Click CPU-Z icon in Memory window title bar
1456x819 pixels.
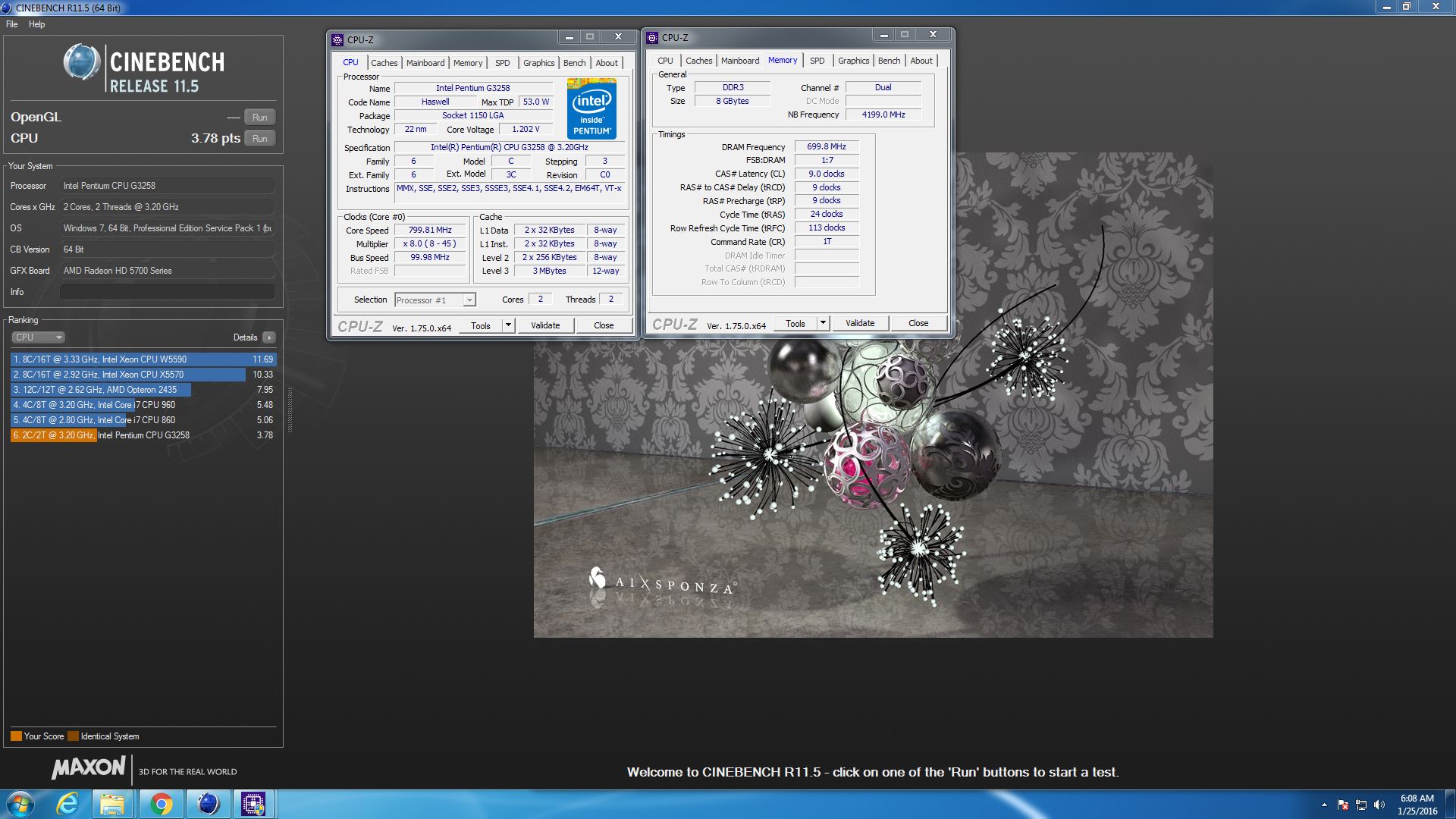[x=652, y=38]
